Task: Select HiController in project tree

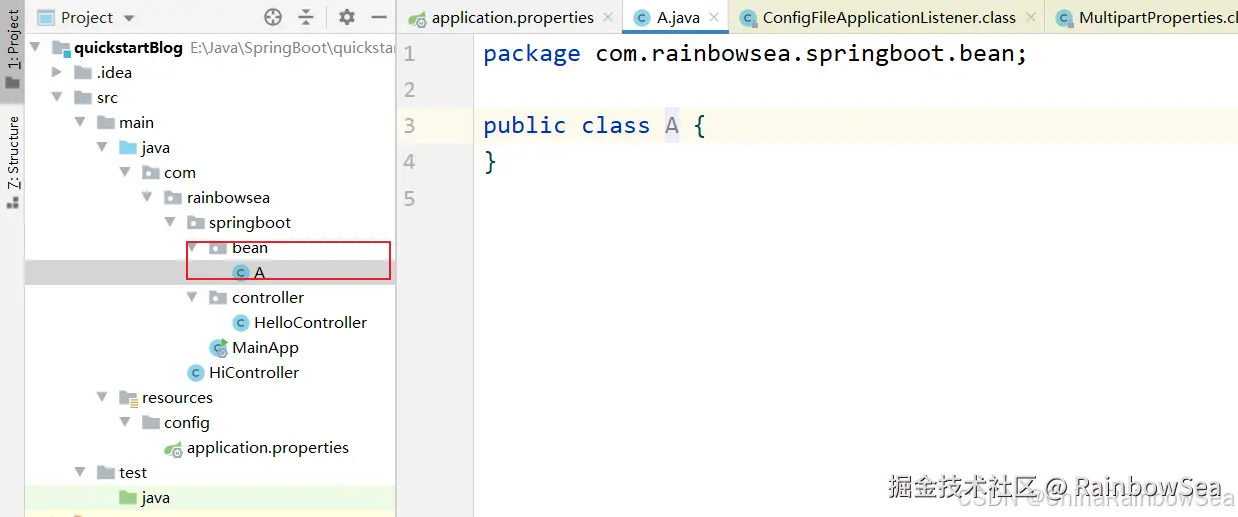Action: pyautogui.click(x=254, y=372)
